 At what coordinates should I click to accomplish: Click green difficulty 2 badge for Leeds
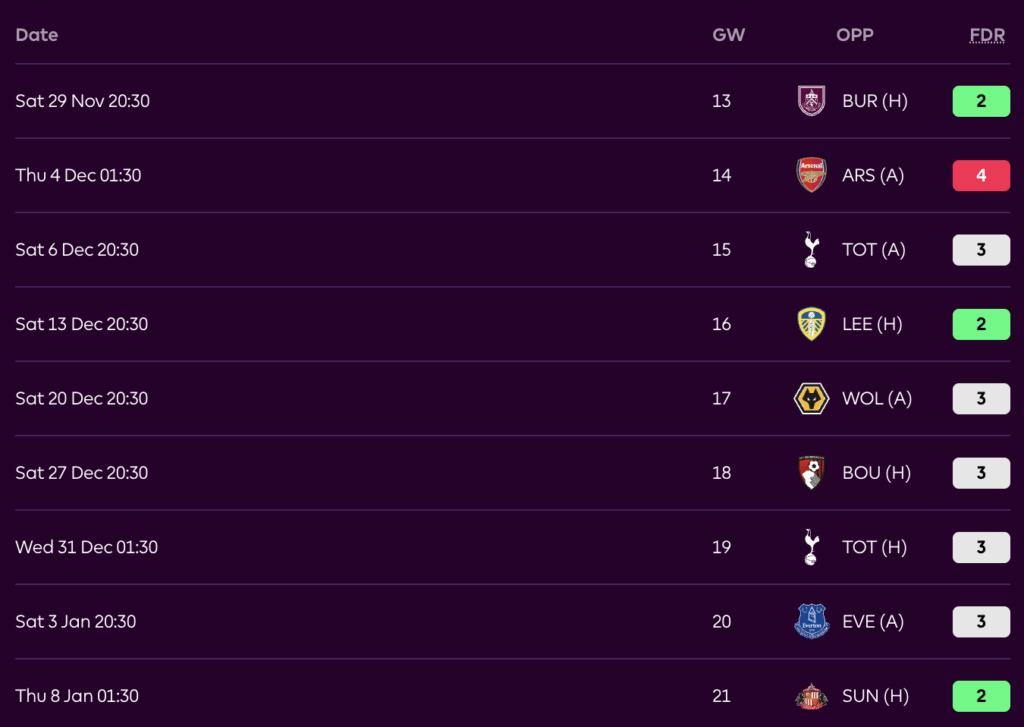(x=981, y=324)
